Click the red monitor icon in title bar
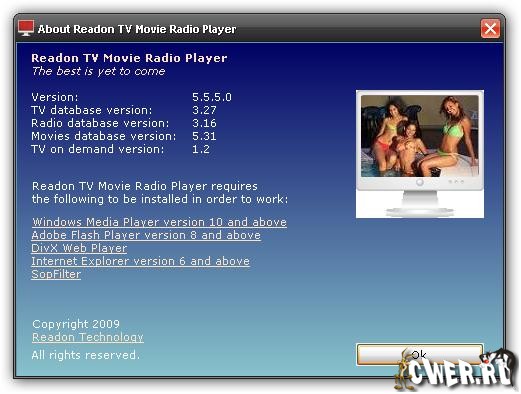The height and width of the screenshot is (394, 521). 26,28
